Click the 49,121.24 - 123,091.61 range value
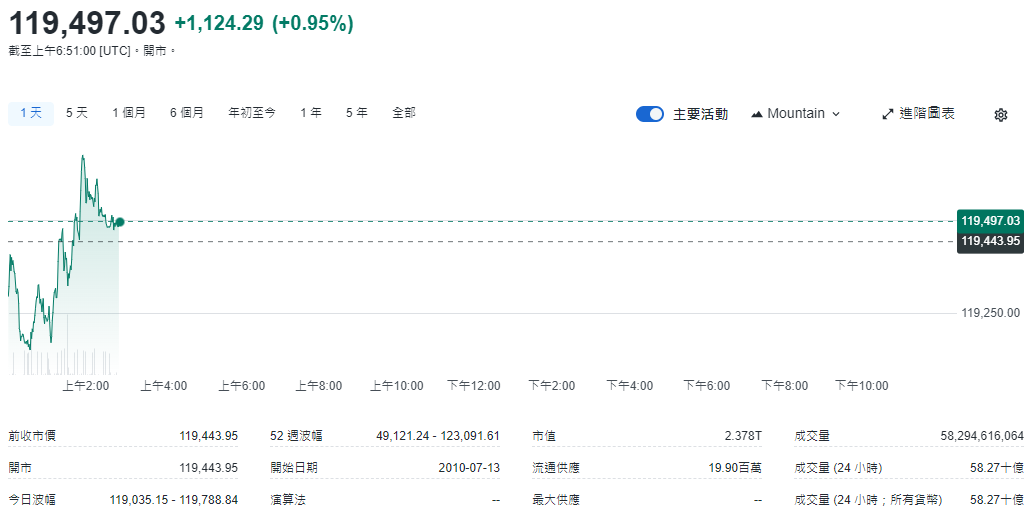This screenshot has width=1036, height=526. point(438,436)
